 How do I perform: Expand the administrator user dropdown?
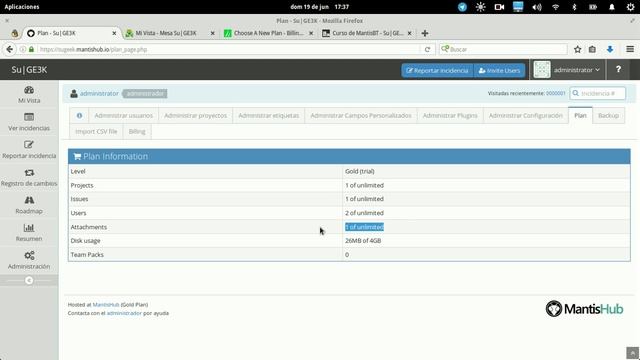click(x=576, y=70)
